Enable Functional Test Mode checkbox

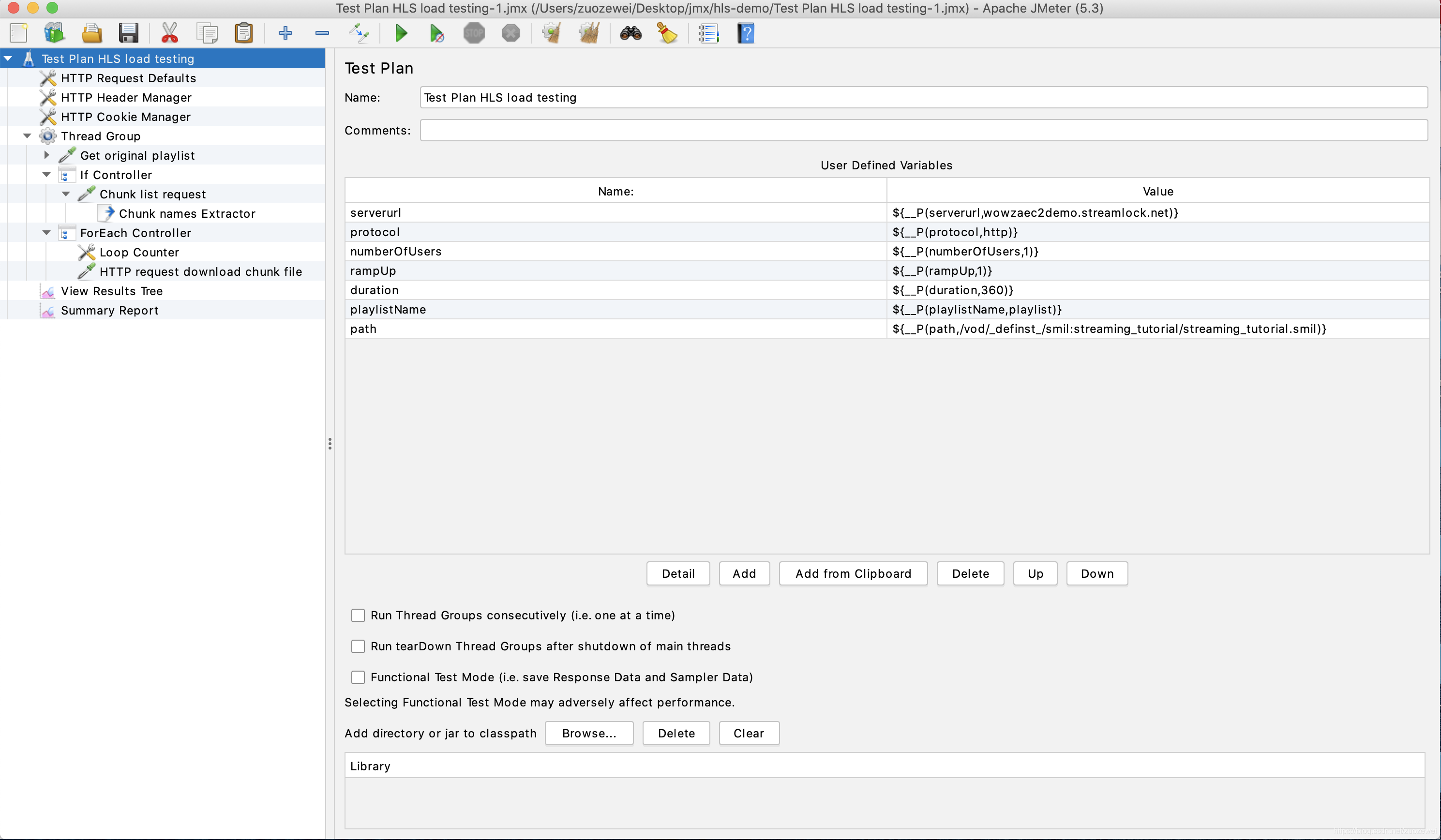coord(358,677)
